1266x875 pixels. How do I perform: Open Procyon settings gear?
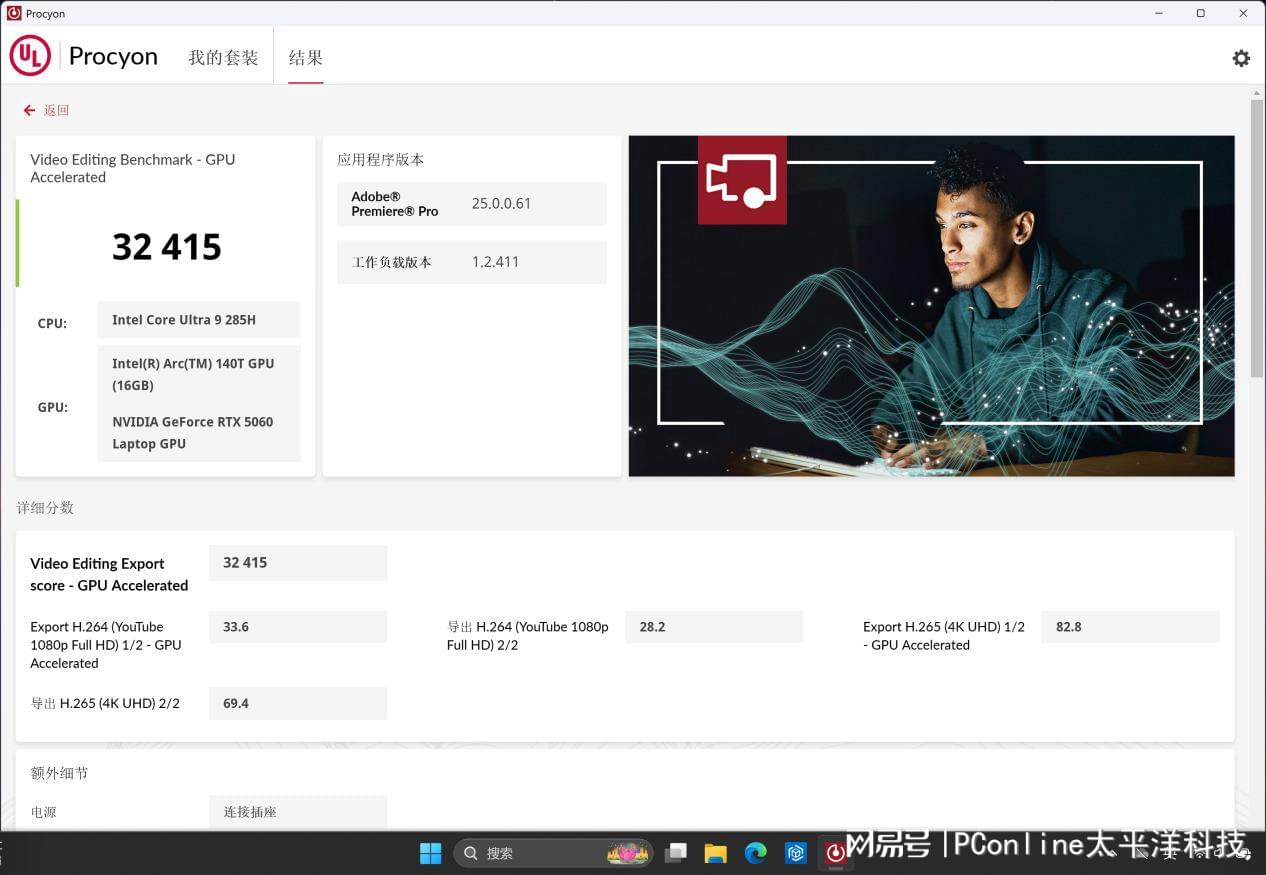(x=1241, y=58)
